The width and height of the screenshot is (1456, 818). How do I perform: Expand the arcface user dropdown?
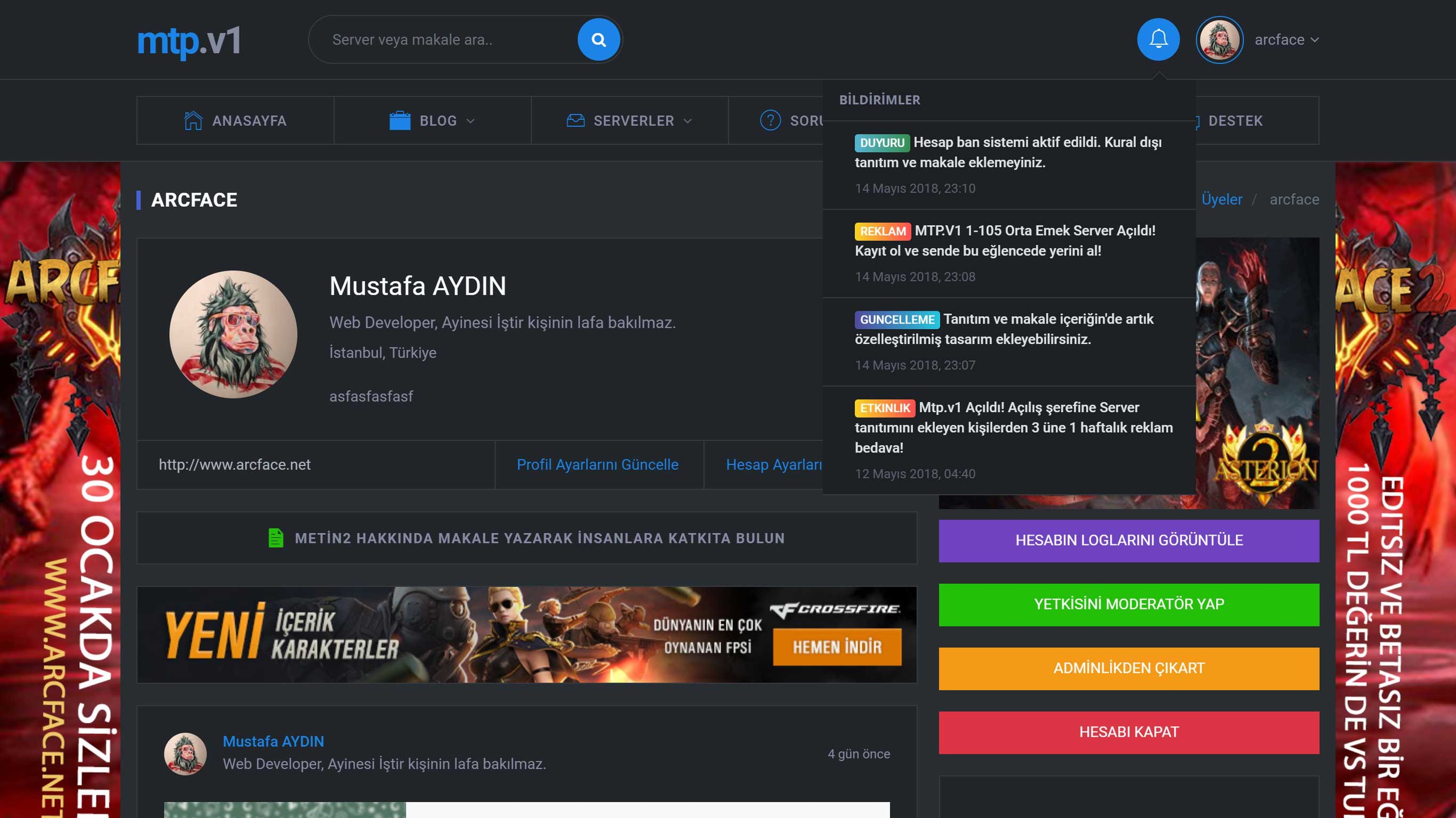[x=1287, y=40]
